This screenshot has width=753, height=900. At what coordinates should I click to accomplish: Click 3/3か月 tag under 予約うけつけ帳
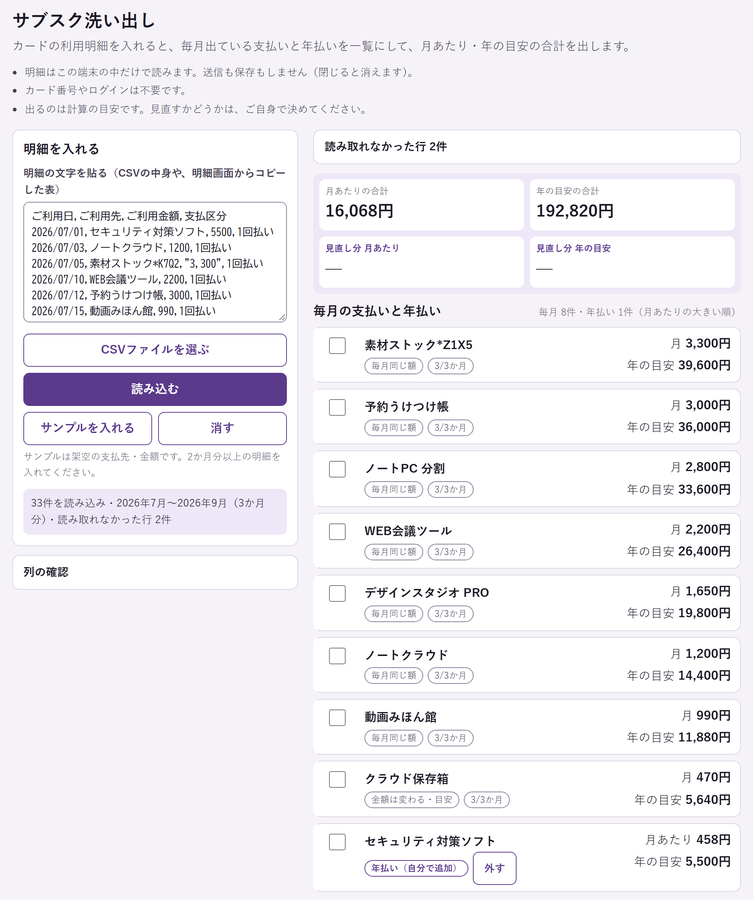(x=451, y=428)
